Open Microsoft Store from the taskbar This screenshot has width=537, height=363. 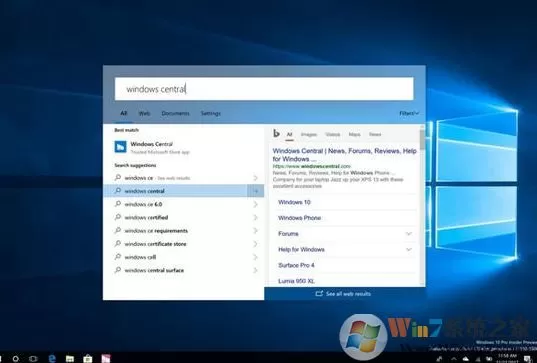pos(88,359)
